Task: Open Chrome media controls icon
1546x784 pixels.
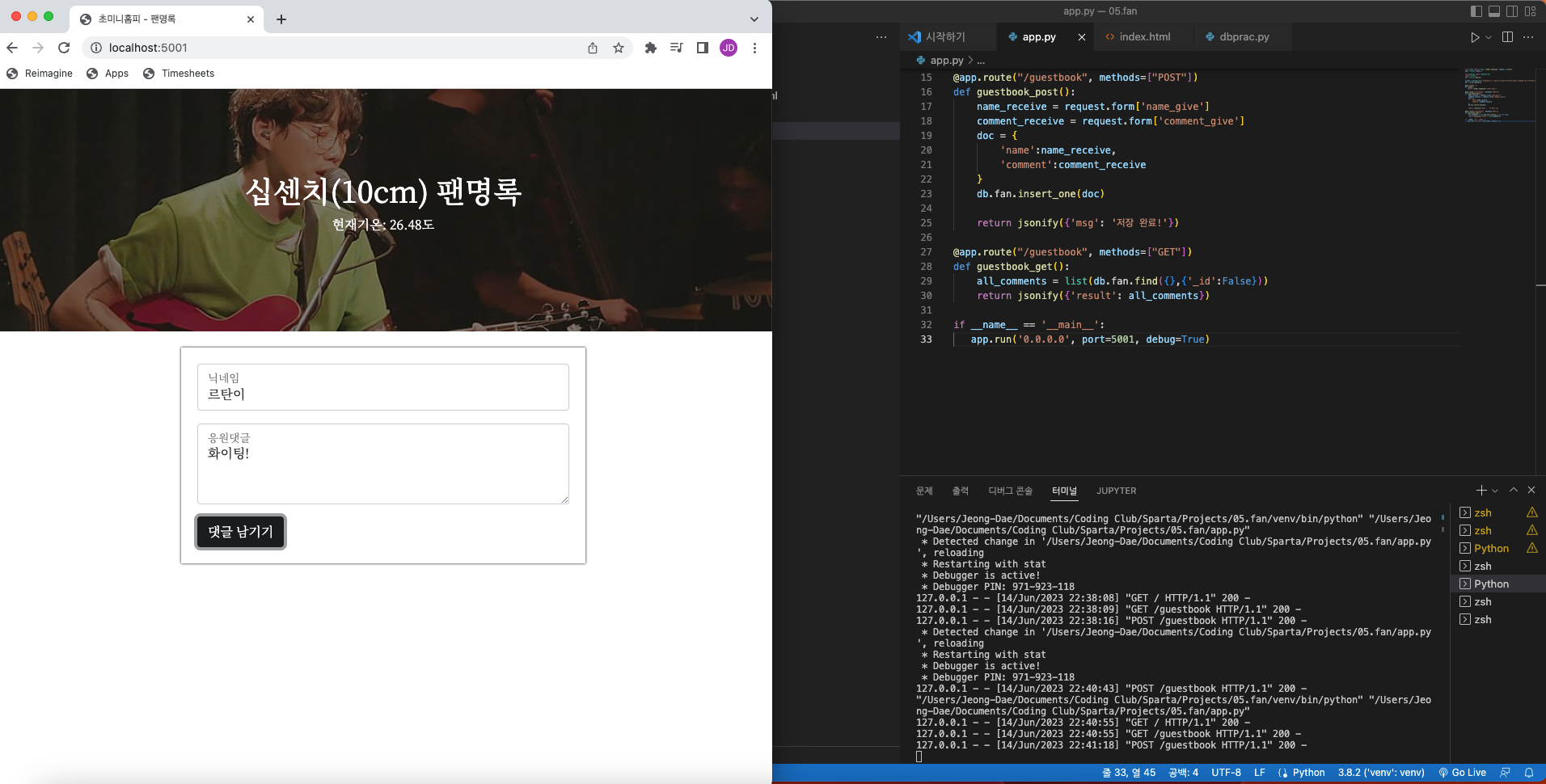Action: point(676,48)
